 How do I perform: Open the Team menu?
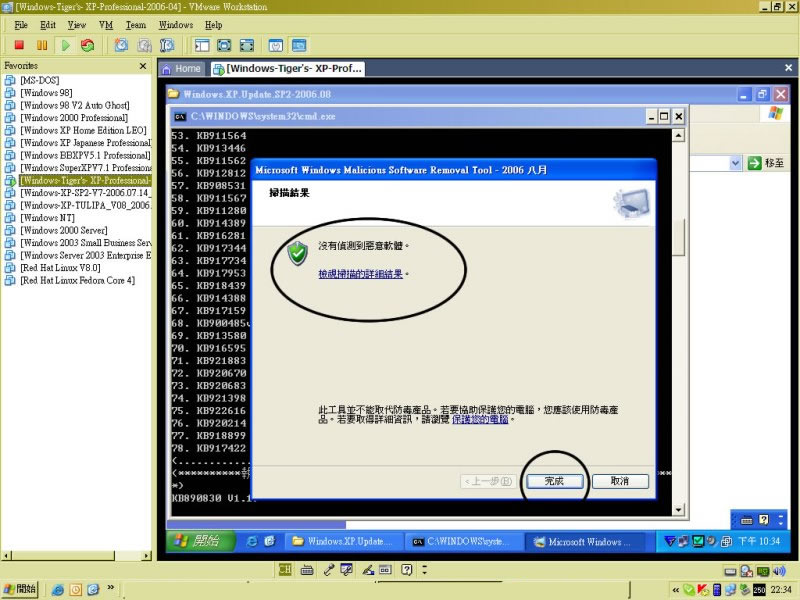coord(136,25)
